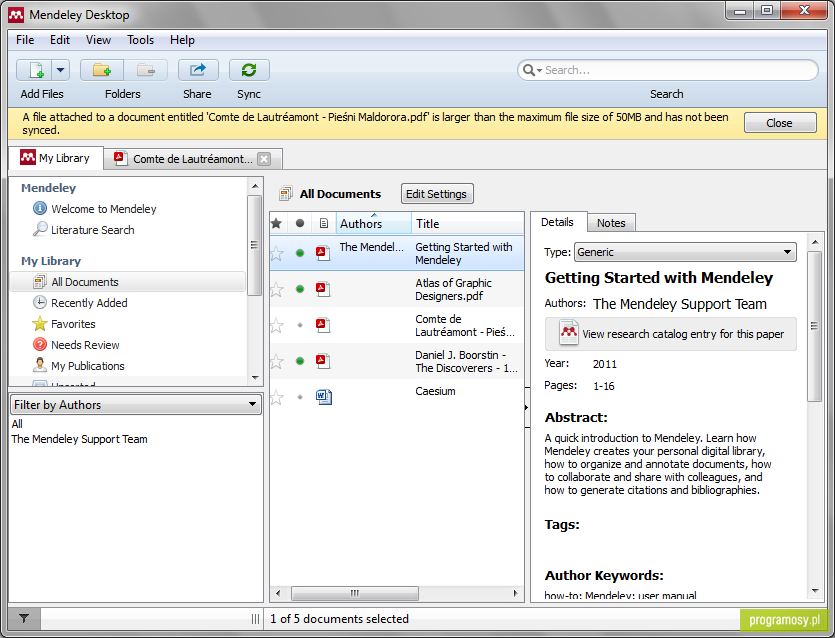Open Literature Search in sidebar
Viewport: 835px width, 638px height.
84,230
